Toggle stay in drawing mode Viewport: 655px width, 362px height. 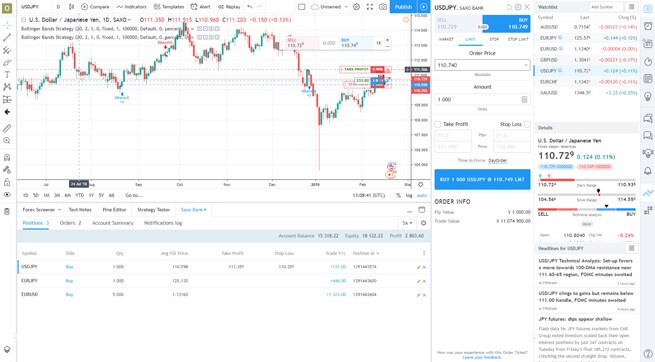click(7, 170)
